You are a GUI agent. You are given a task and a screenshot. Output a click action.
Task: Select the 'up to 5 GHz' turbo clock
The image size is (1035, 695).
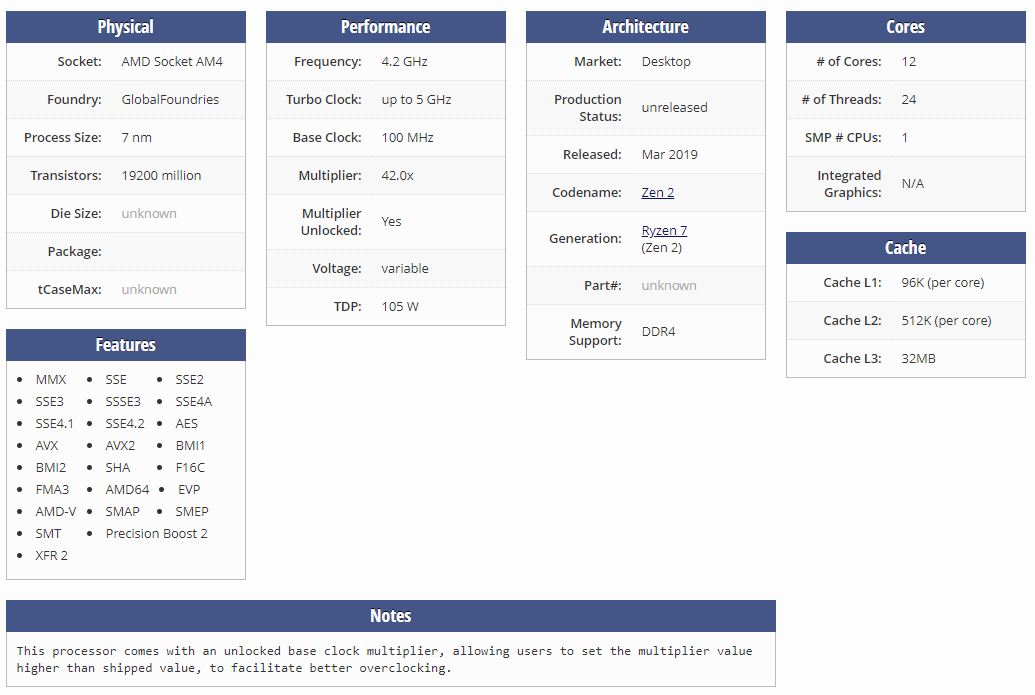coord(416,100)
